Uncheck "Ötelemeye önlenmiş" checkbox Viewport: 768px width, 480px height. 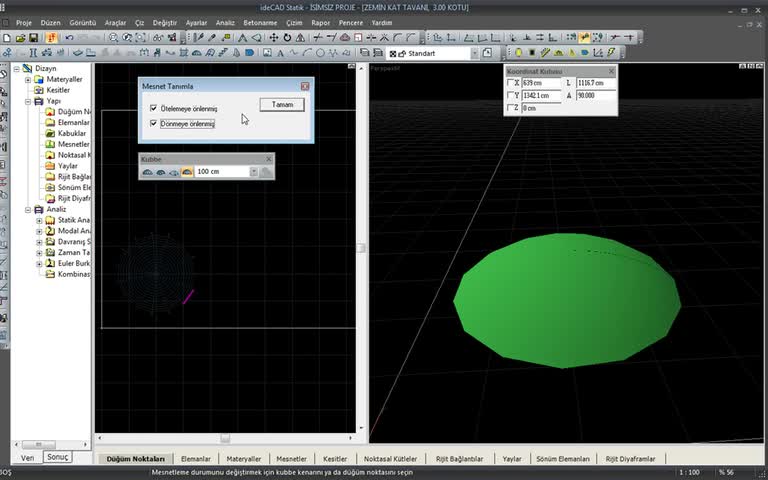click(x=153, y=108)
